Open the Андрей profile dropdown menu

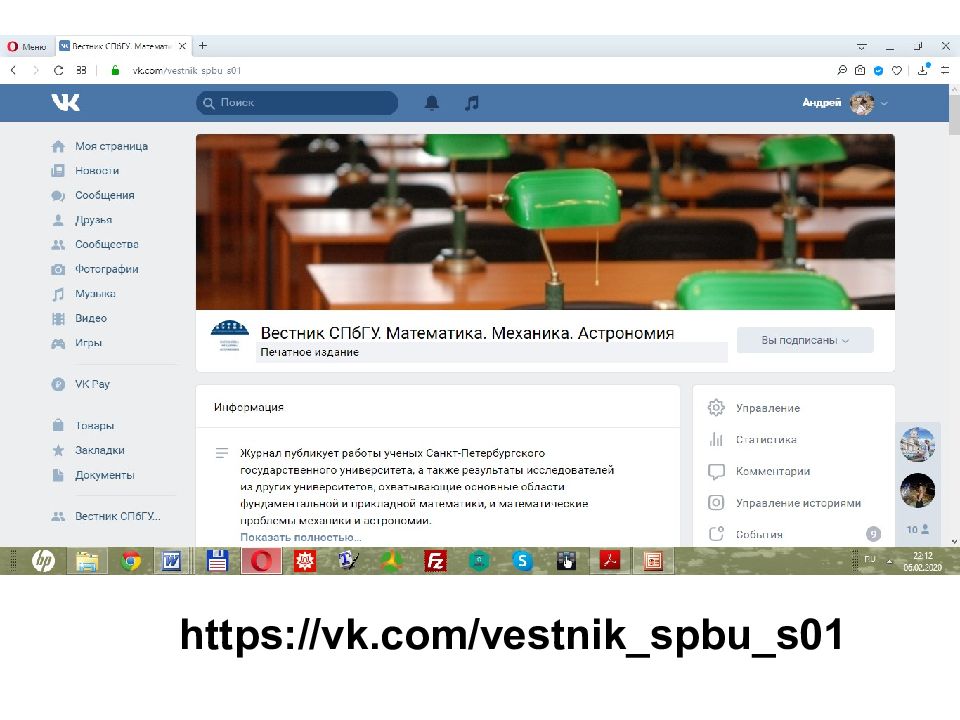coord(845,103)
